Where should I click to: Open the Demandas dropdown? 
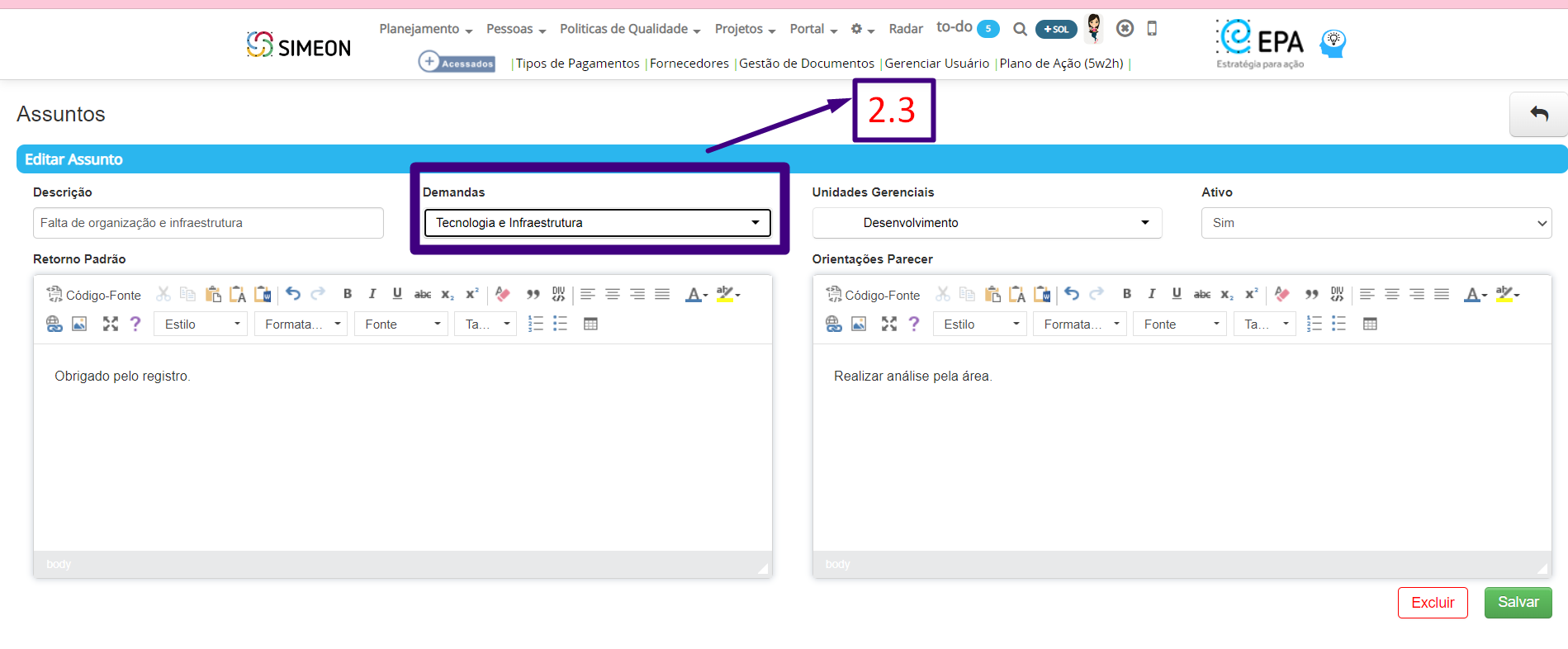coord(597,223)
